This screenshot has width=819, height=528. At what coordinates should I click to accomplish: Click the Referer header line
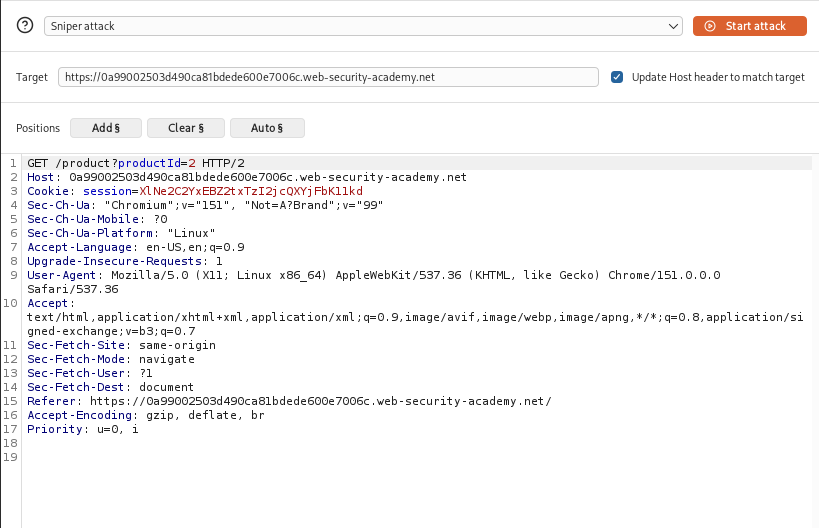point(289,402)
